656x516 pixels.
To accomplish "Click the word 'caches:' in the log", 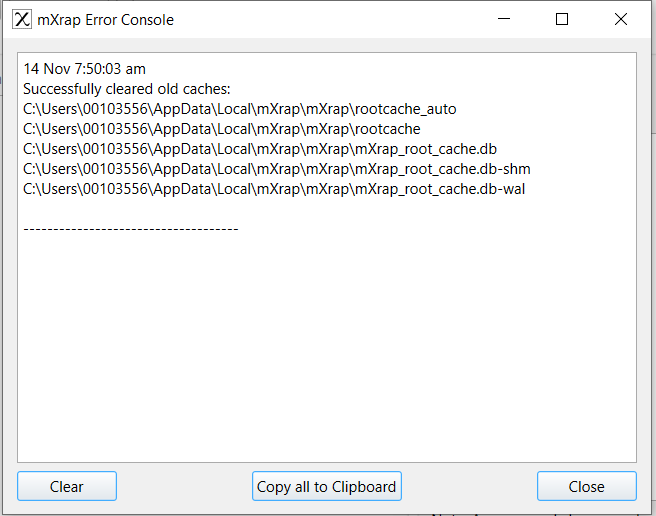I will (x=207, y=89).
